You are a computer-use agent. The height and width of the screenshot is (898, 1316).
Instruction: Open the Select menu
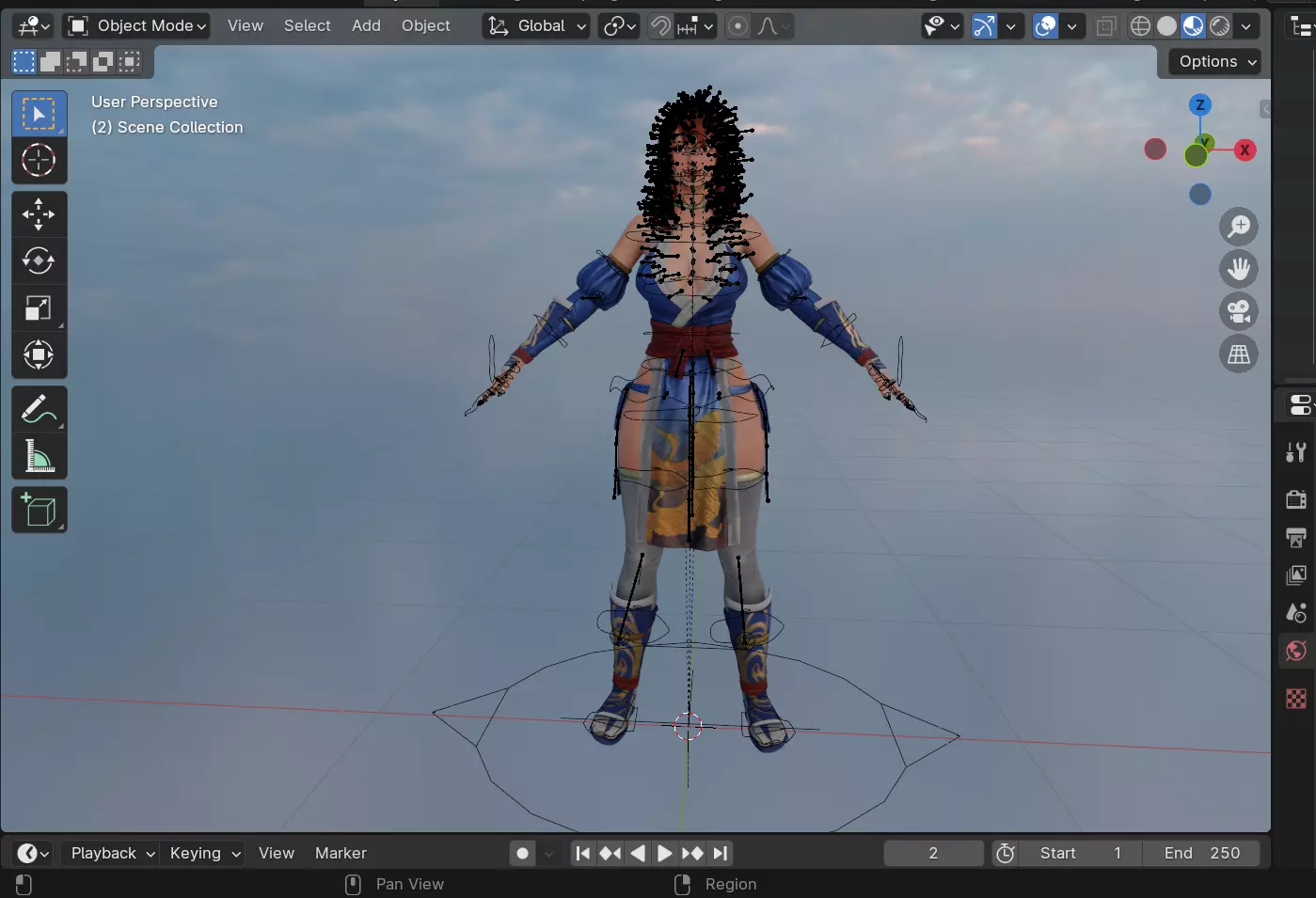pyautogui.click(x=308, y=26)
